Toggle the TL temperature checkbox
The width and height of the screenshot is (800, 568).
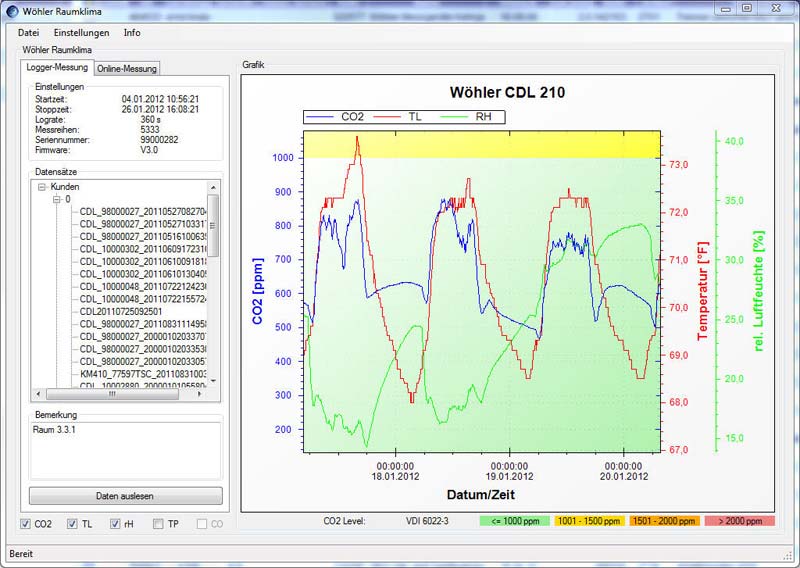click(x=72, y=524)
